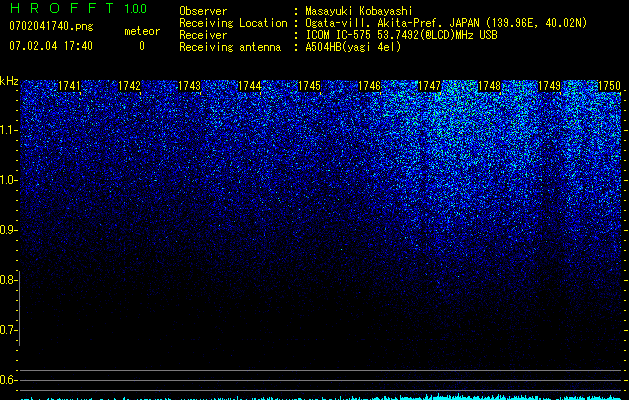The height and width of the screenshot is (400, 629).
Task: Click the kHz axis unit label
Action: point(9,81)
